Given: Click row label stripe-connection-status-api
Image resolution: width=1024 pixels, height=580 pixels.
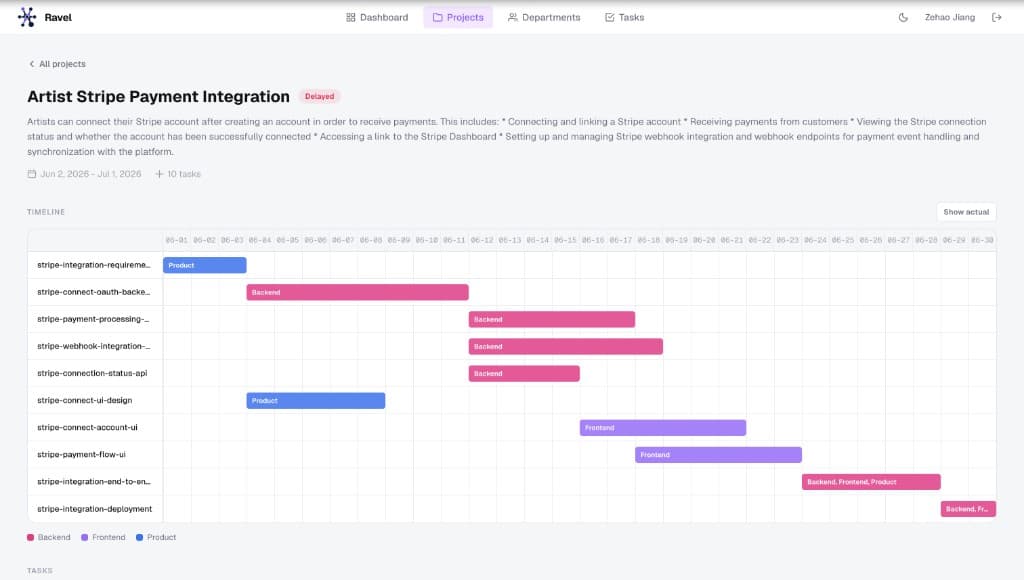Looking at the screenshot, I should tap(92, 374).
